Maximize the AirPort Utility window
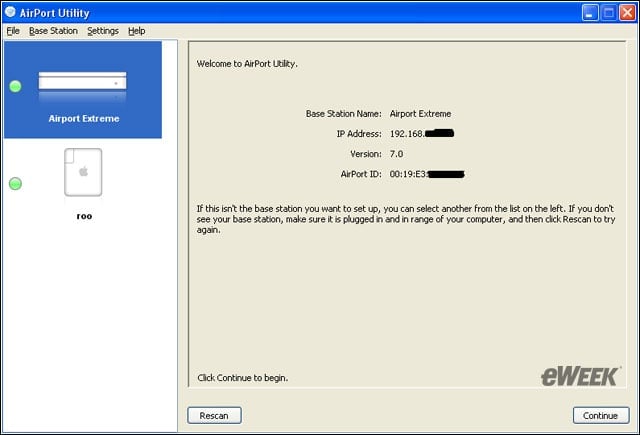The width and height of the screenshot is (640, 435). [x=609, y=13]
